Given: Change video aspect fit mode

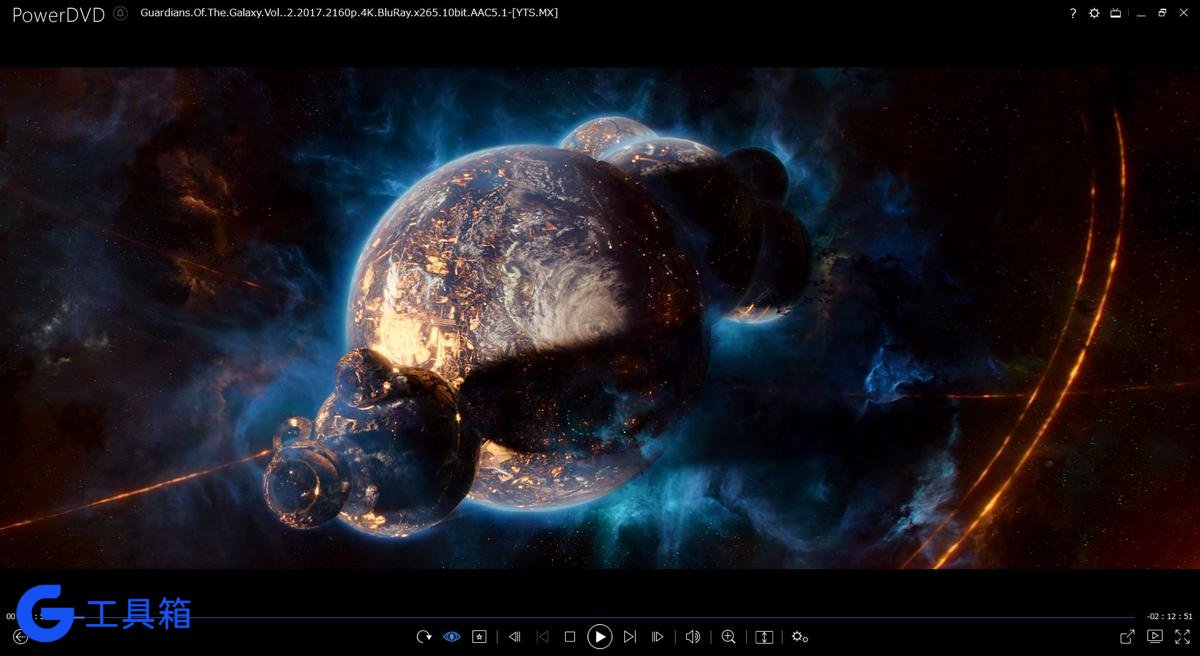Looking at the screenshot, I should [764, 637].
